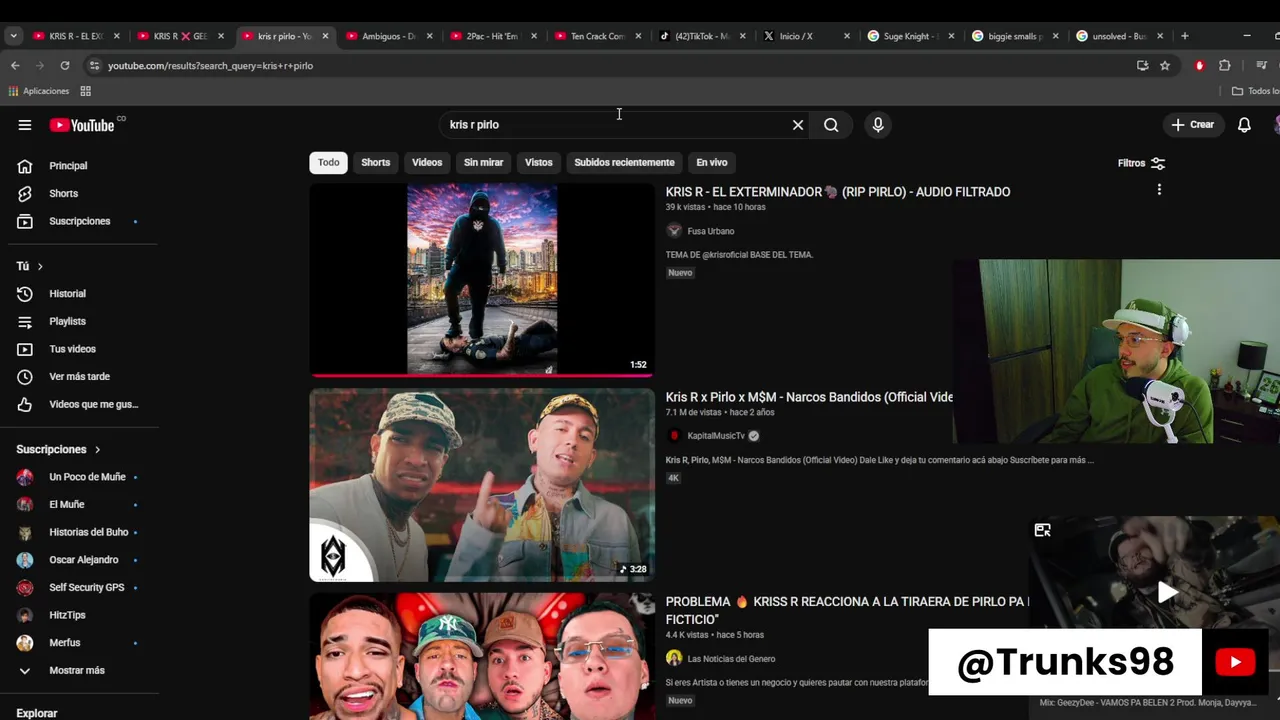Open the PROBLEMA reaction video thumbnail
The height and width of the screenshot is (720, 1280).
click(x=482, y=657)
